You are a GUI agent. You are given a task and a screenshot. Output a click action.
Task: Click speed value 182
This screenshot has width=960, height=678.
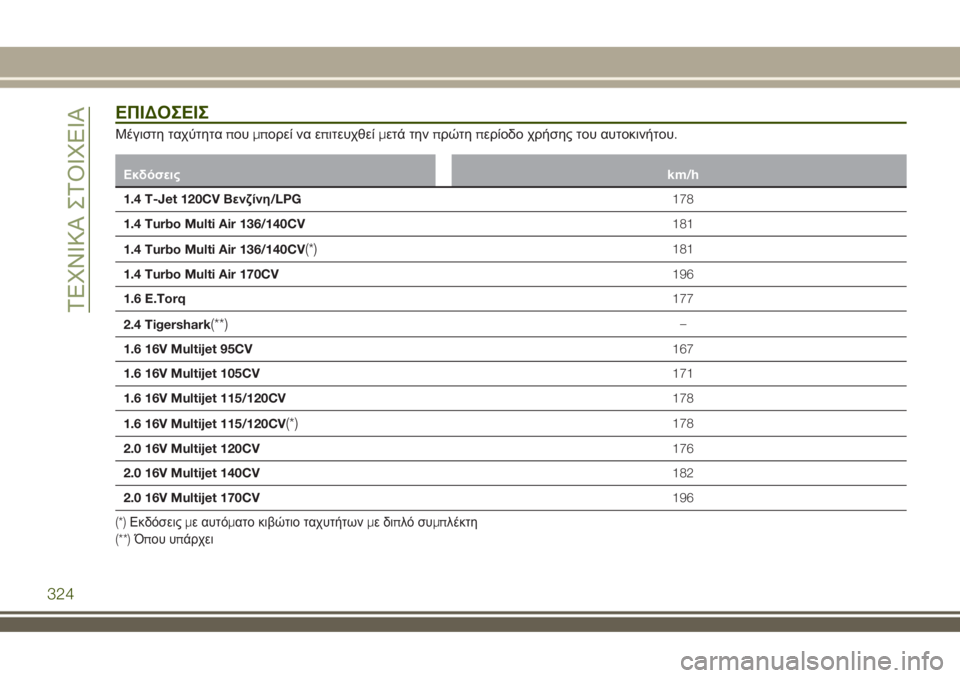683,473
